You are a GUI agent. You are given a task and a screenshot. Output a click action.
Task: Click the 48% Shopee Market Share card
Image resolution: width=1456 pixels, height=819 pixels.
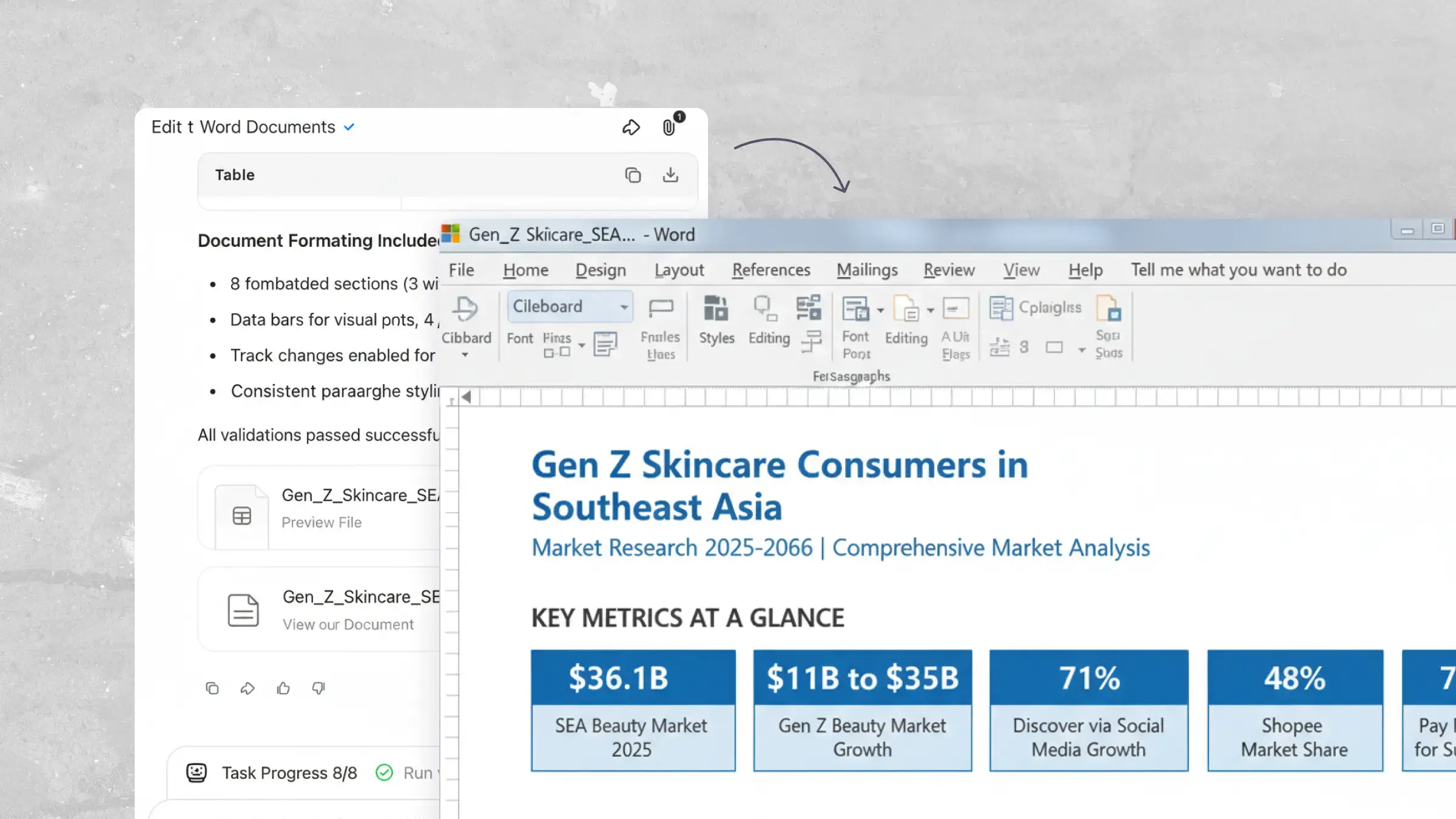tap(1295, 710)
